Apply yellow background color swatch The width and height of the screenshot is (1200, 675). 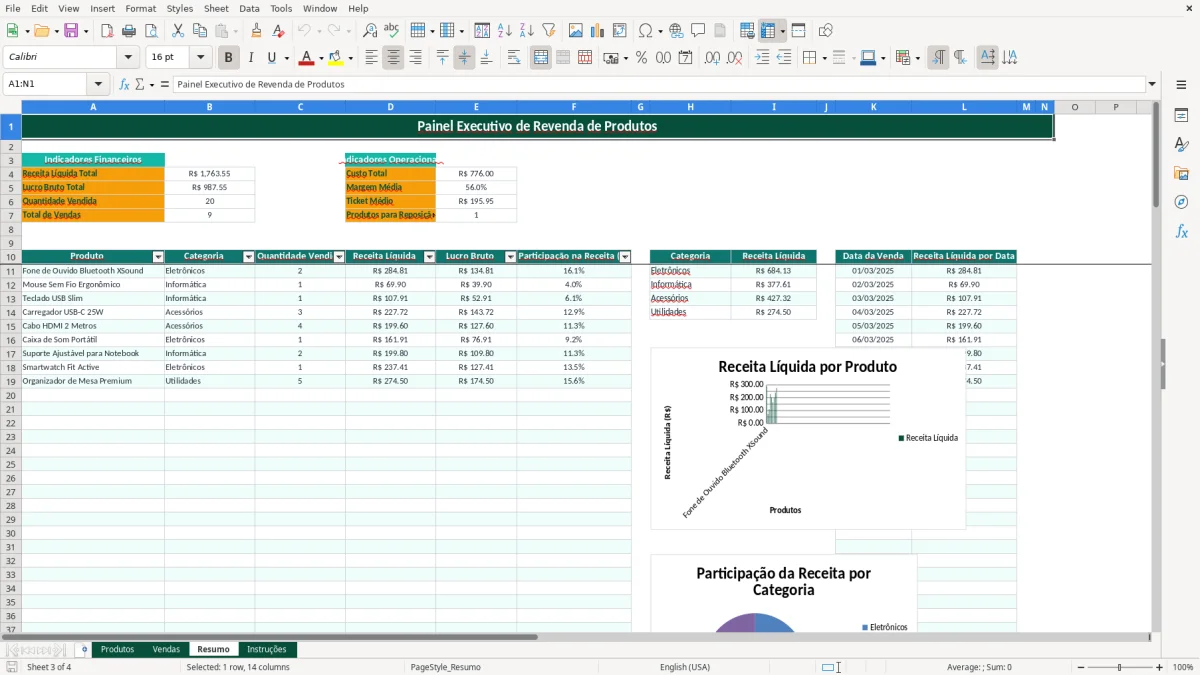pyautogui.click(x=336, y=58)
